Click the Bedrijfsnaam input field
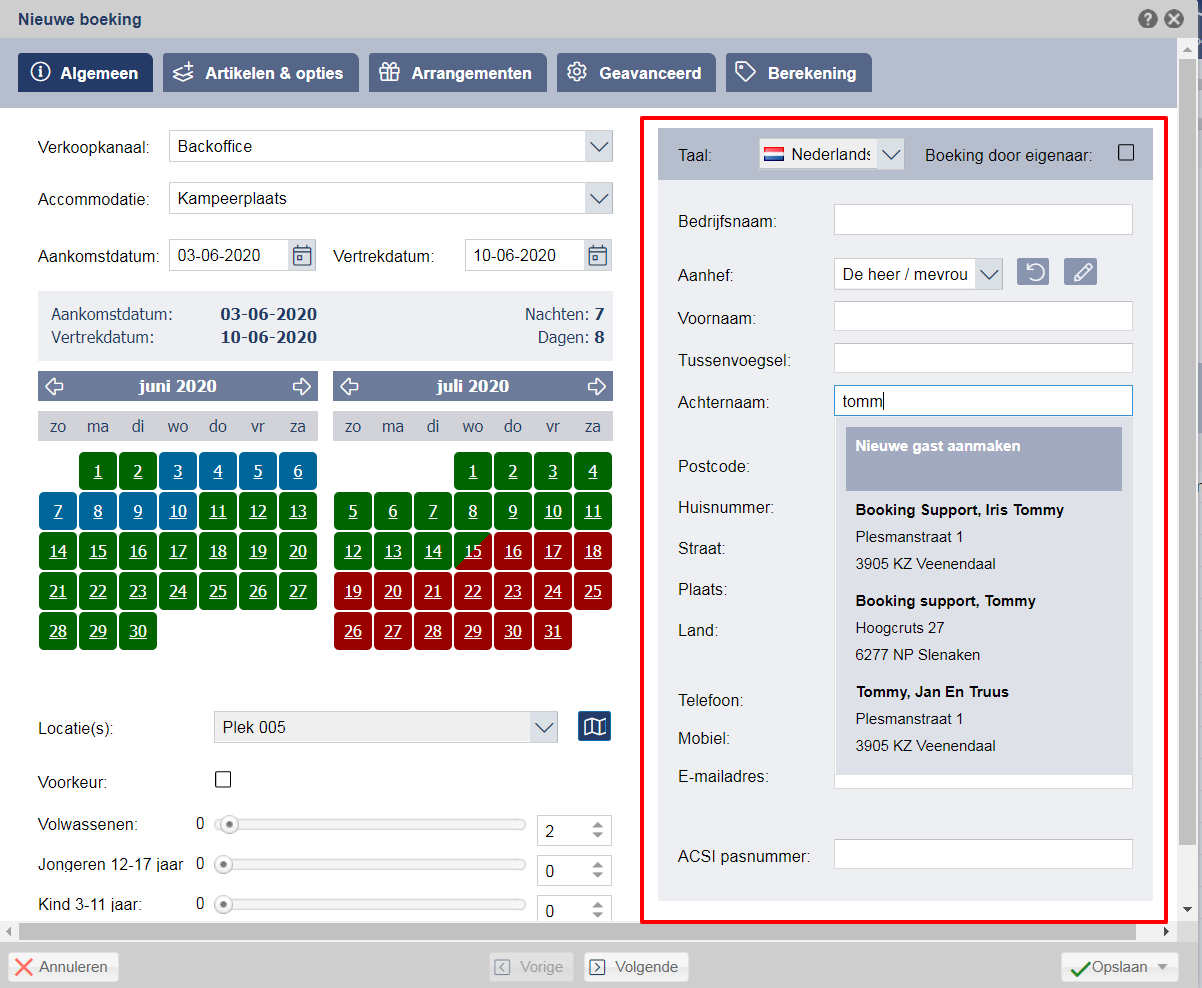Image resolution: width=1202 pixels, height=988 pixels. (983, 219)
